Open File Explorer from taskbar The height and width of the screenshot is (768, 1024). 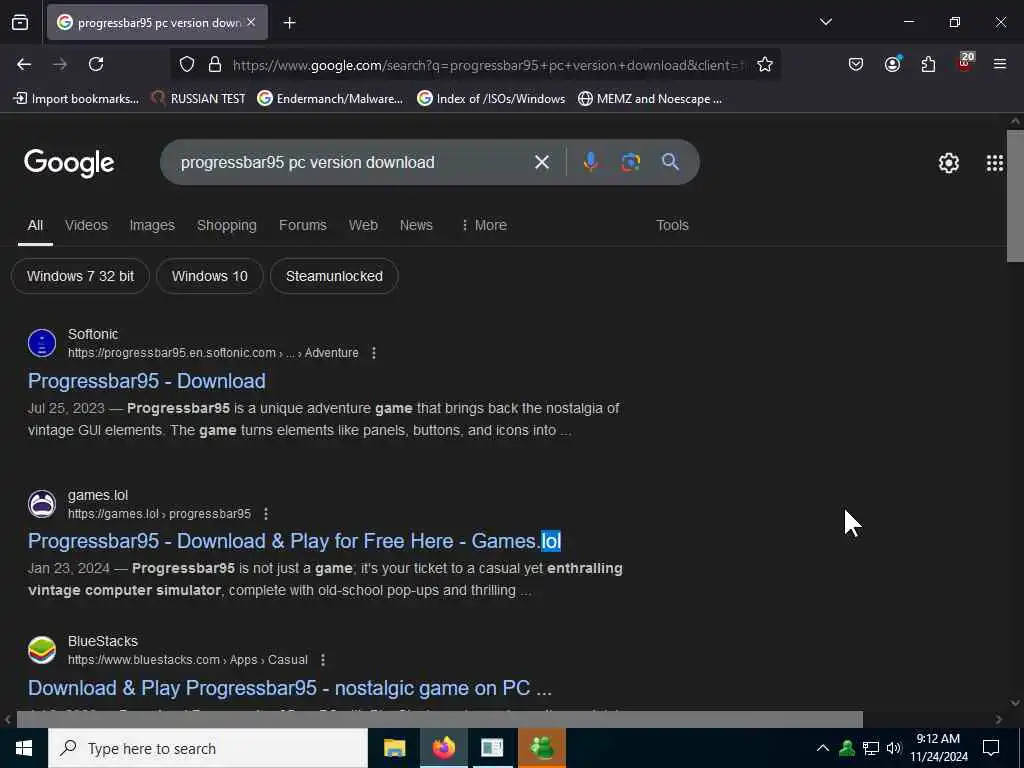click(394, 748)
